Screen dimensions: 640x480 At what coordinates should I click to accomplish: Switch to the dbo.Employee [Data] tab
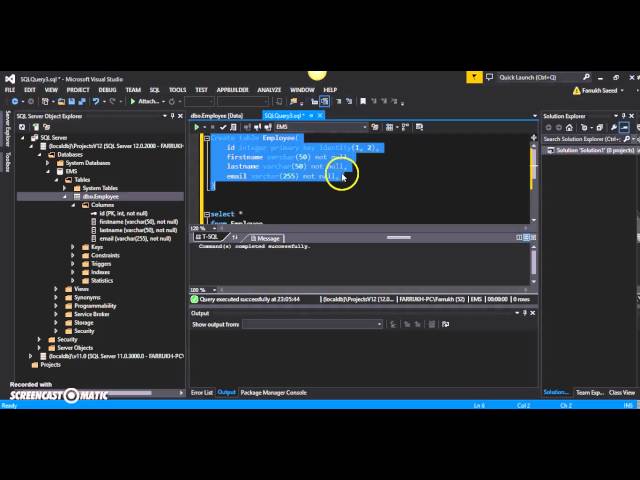tap(217, 116)
